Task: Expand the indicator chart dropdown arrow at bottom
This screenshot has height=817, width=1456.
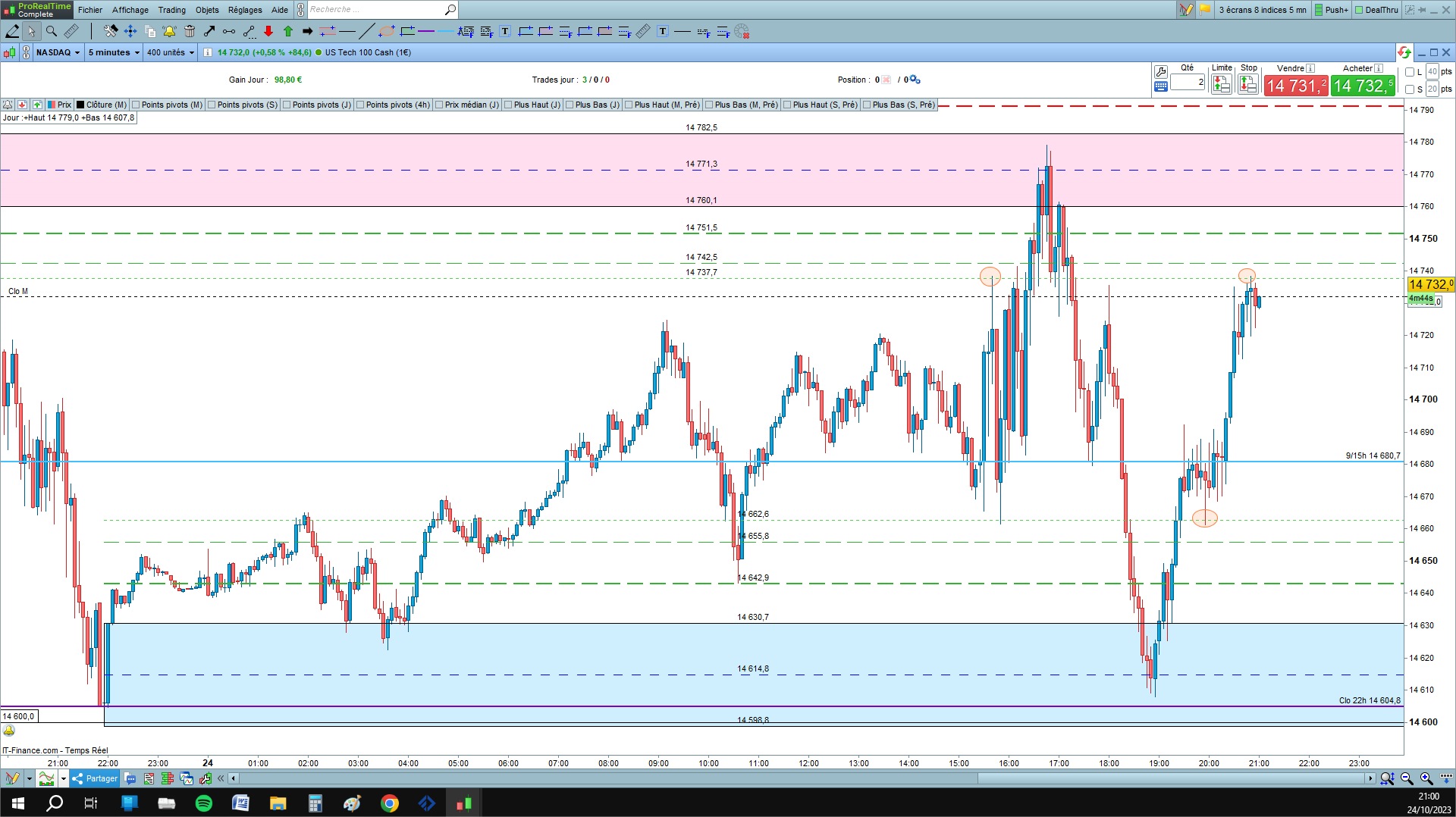Action: pos(64,778)
